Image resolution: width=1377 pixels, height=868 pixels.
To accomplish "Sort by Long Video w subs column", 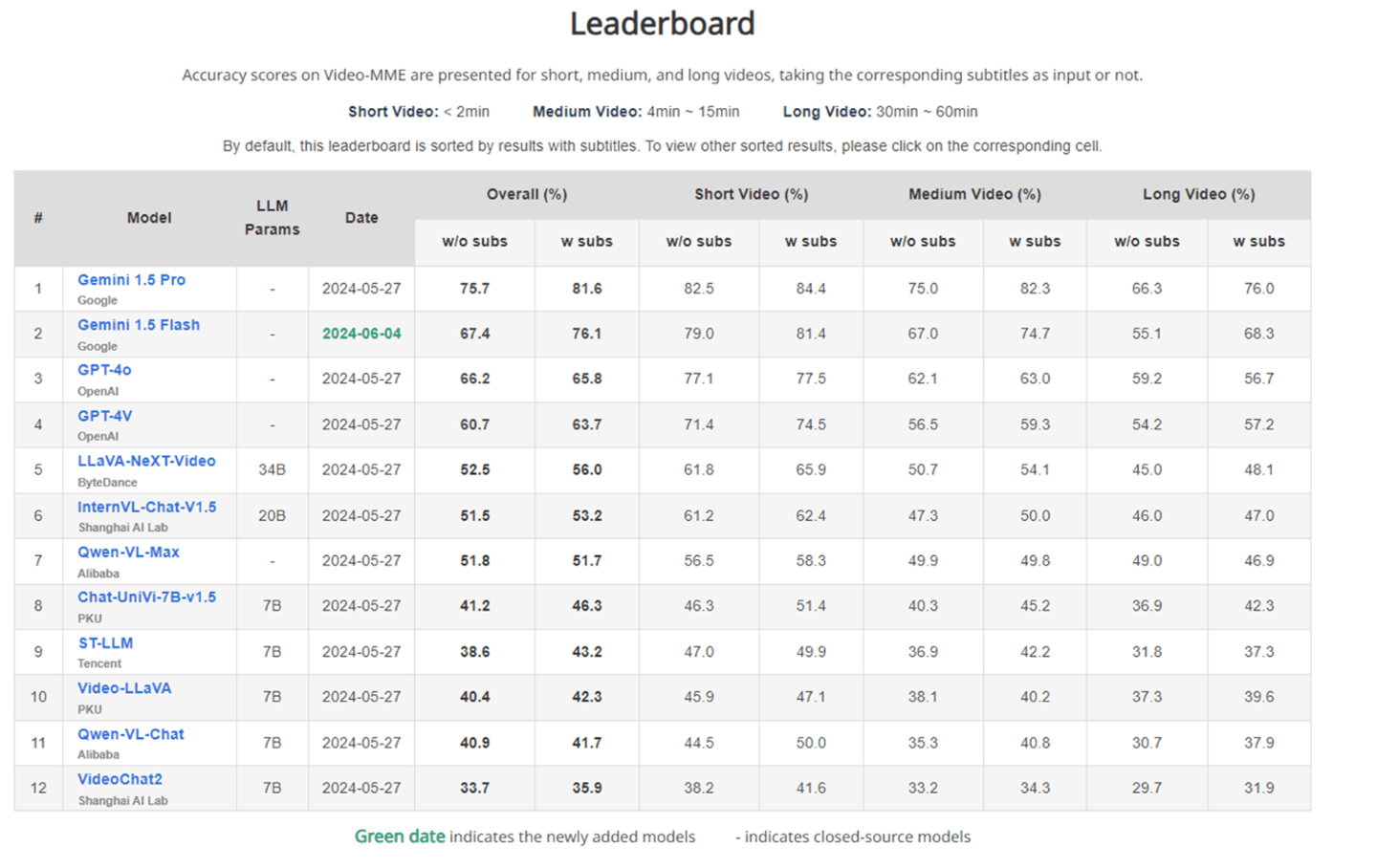I will 1258,242.
